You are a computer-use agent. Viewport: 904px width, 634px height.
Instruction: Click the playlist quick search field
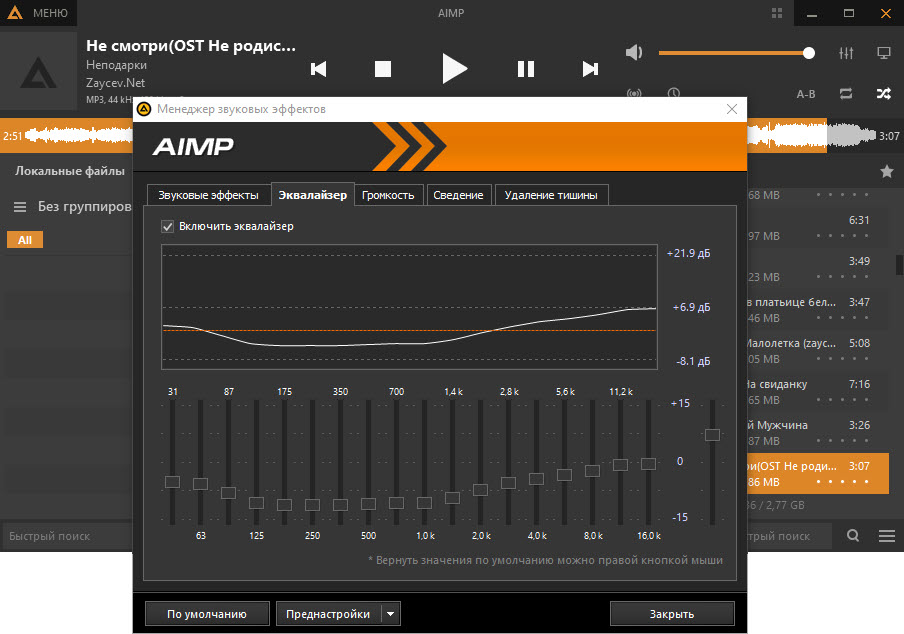[x=789, y=536]
